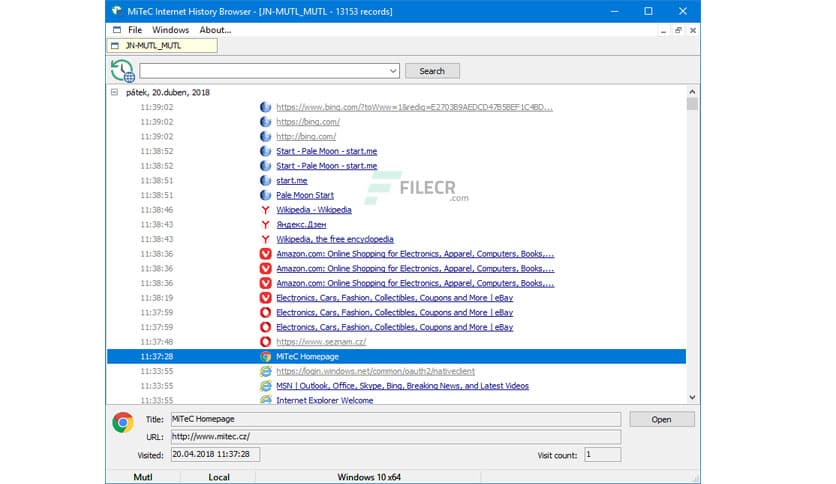Open the Wikipedia, the free encyclopedia link
The height and width of the screenshot is (484, 836).
(334, 239)
